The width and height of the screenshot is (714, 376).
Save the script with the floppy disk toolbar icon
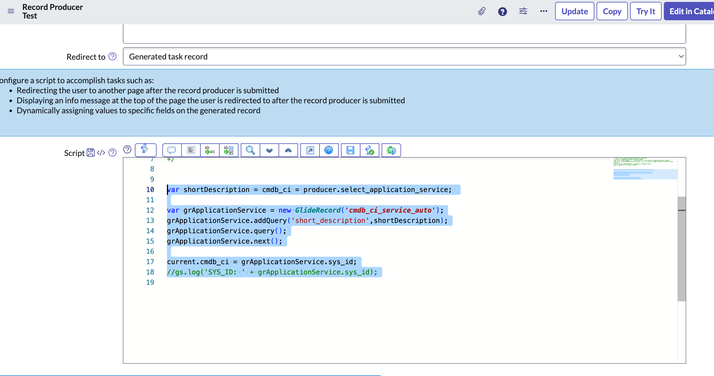350,150
